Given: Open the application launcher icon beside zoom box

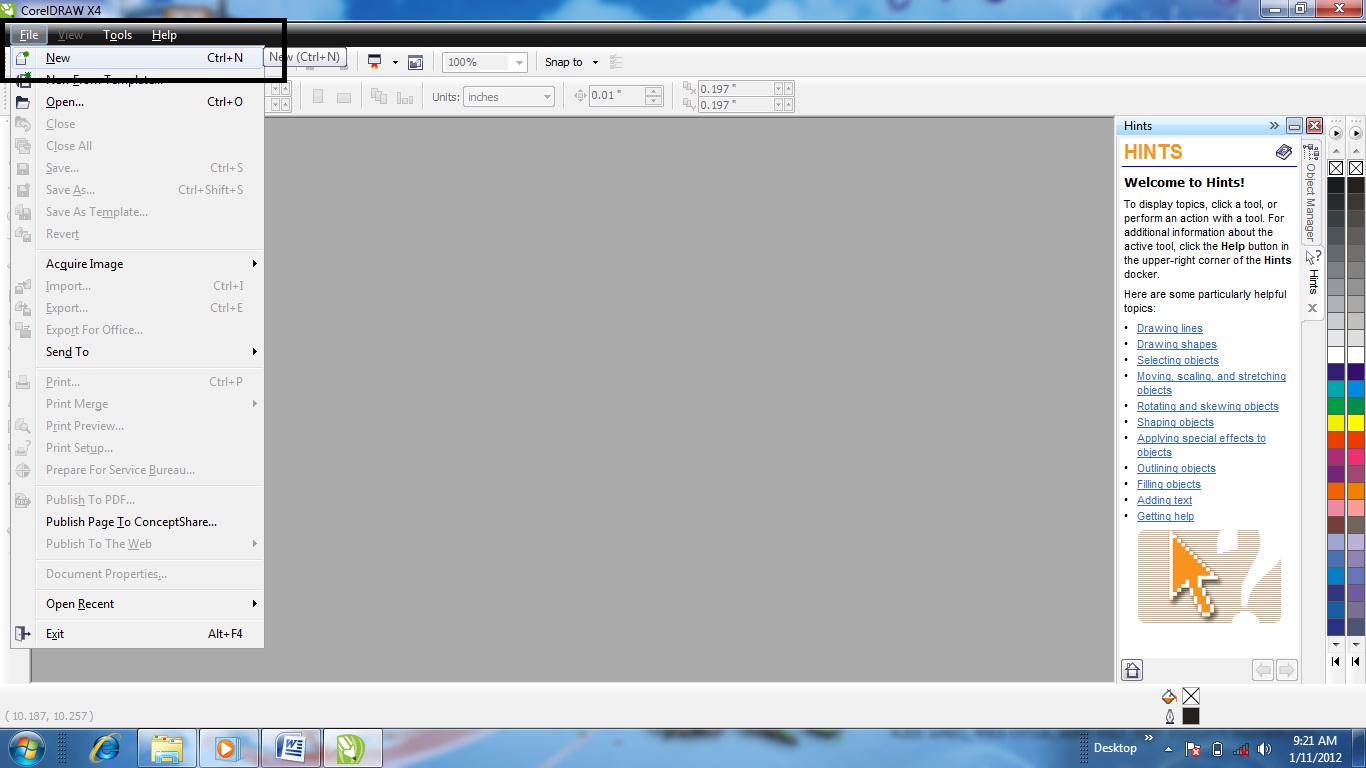Looking at the screenshot, I should 415,62.
